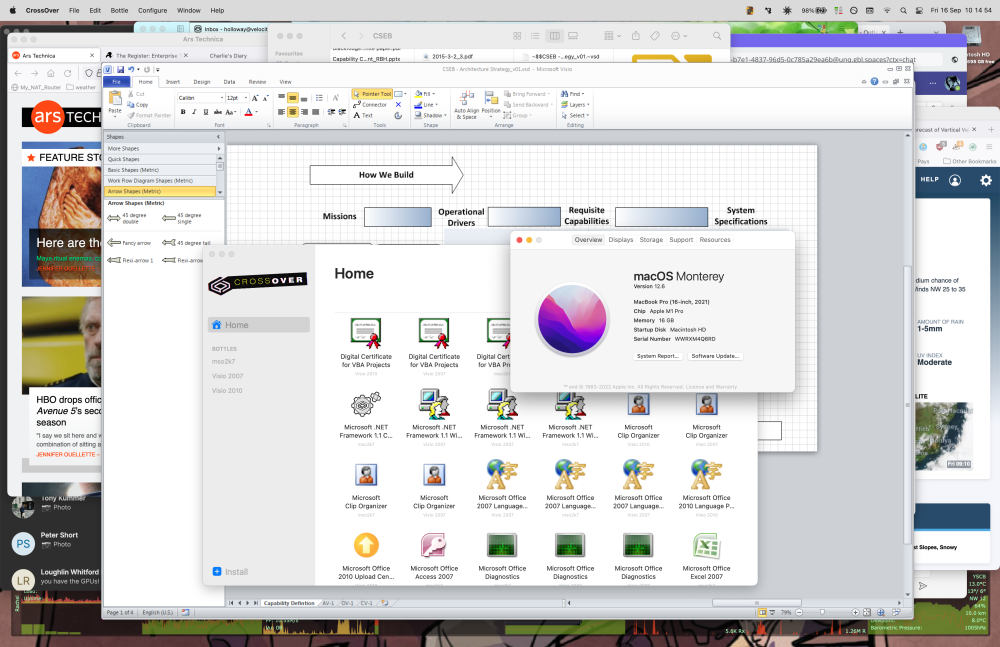Screen dimensions: 1000x647
Task: Select Visio 2010 bottle in CrossOver sidebar
Action: (227, 390)
